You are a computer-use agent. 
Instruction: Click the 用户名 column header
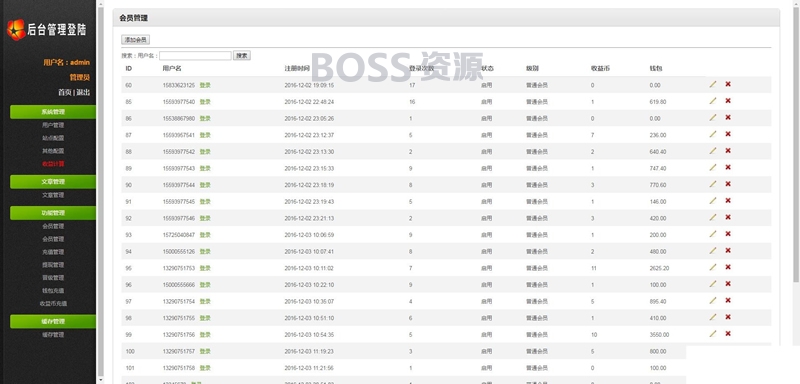172,68
